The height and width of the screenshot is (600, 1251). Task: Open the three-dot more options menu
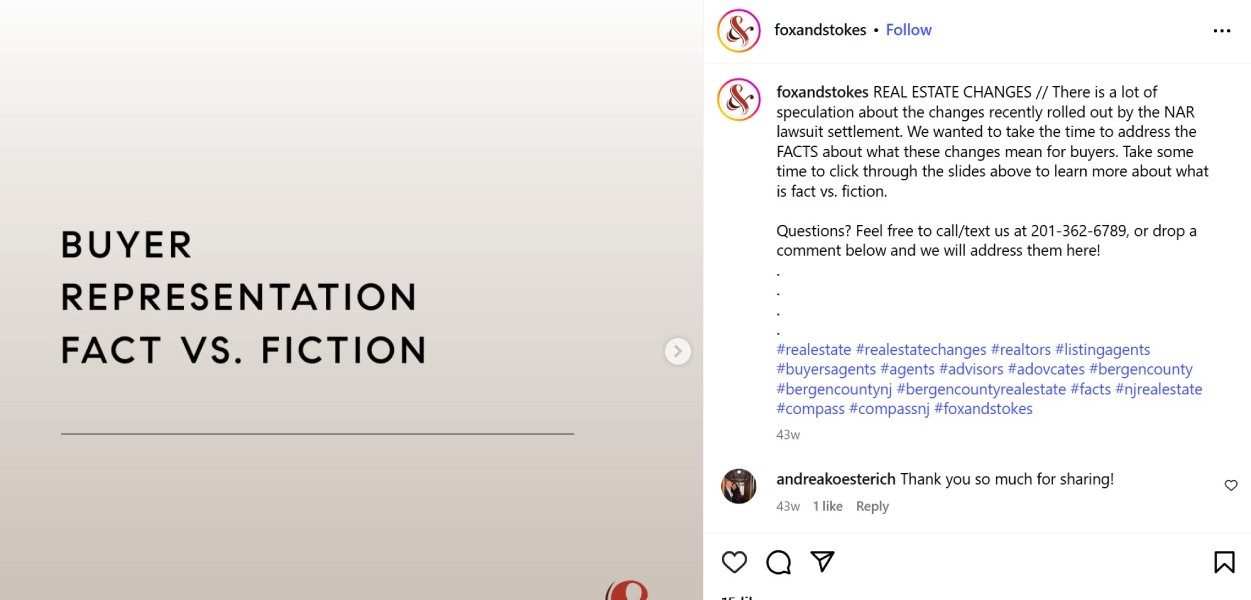pos(1221,31)
